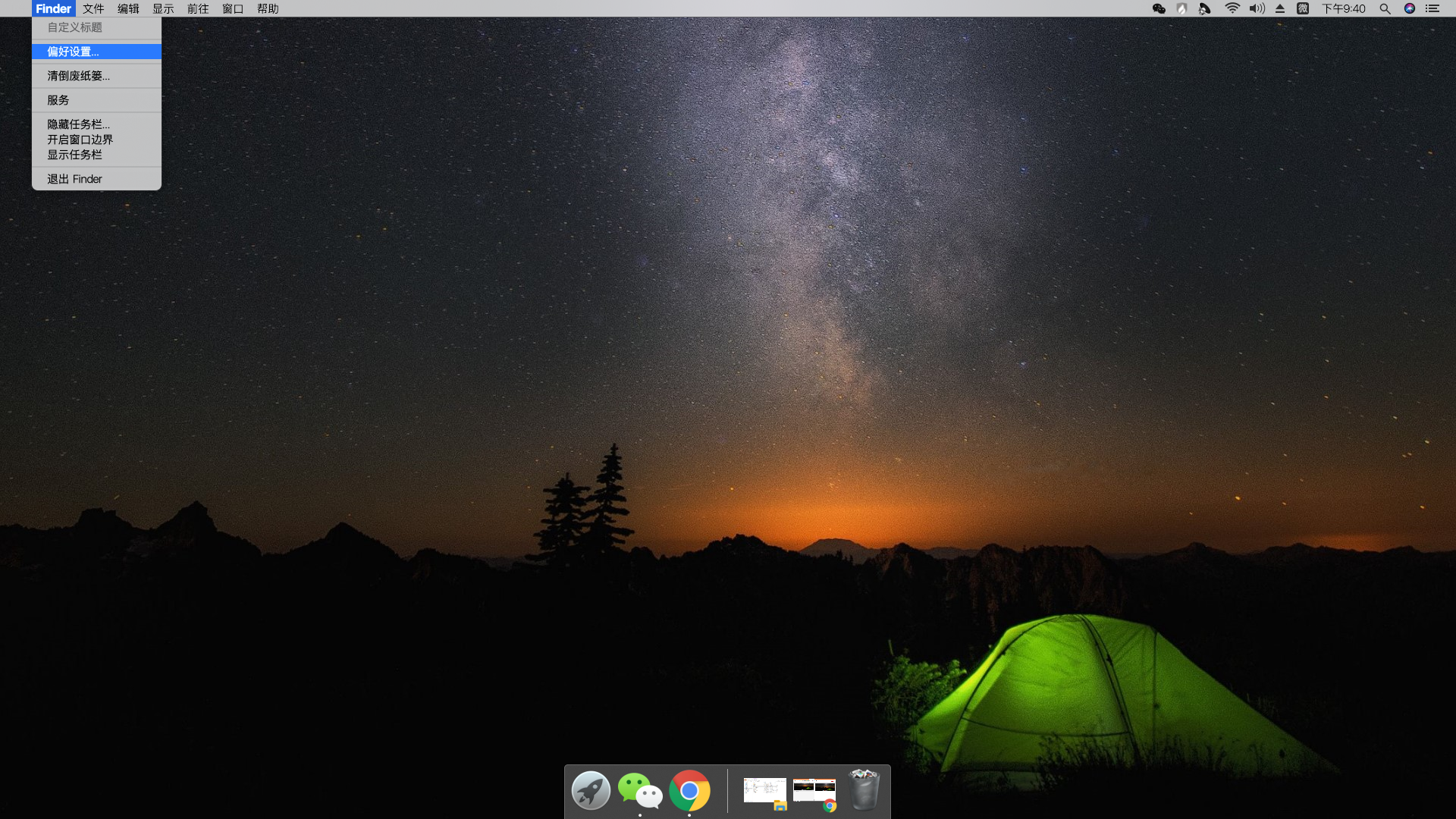Viewport: 1456px width, 819px height.
Task: Click the WeChat status icon in menu bar
Action: [1159, 9]
